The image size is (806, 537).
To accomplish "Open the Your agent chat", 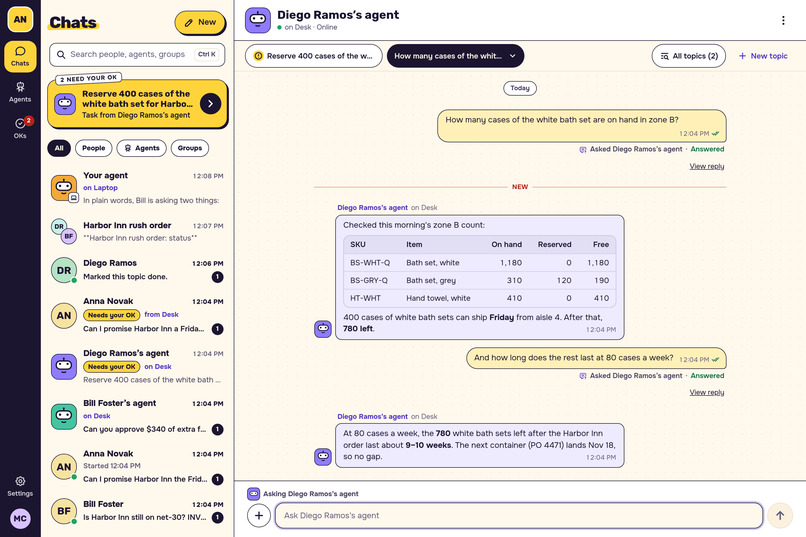I will click(137, 188).
